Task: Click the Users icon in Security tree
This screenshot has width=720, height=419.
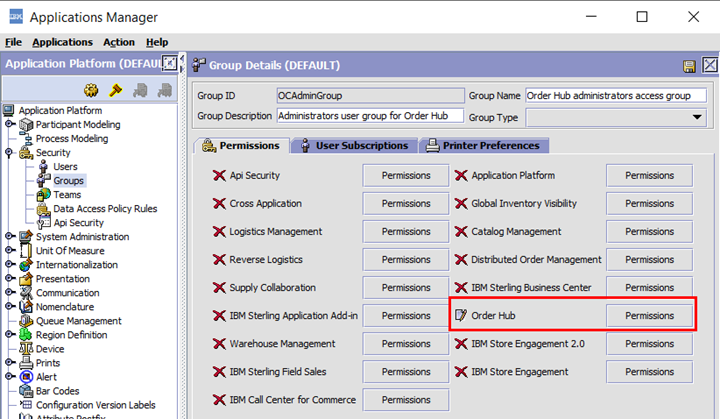Action: coord(43,166)
